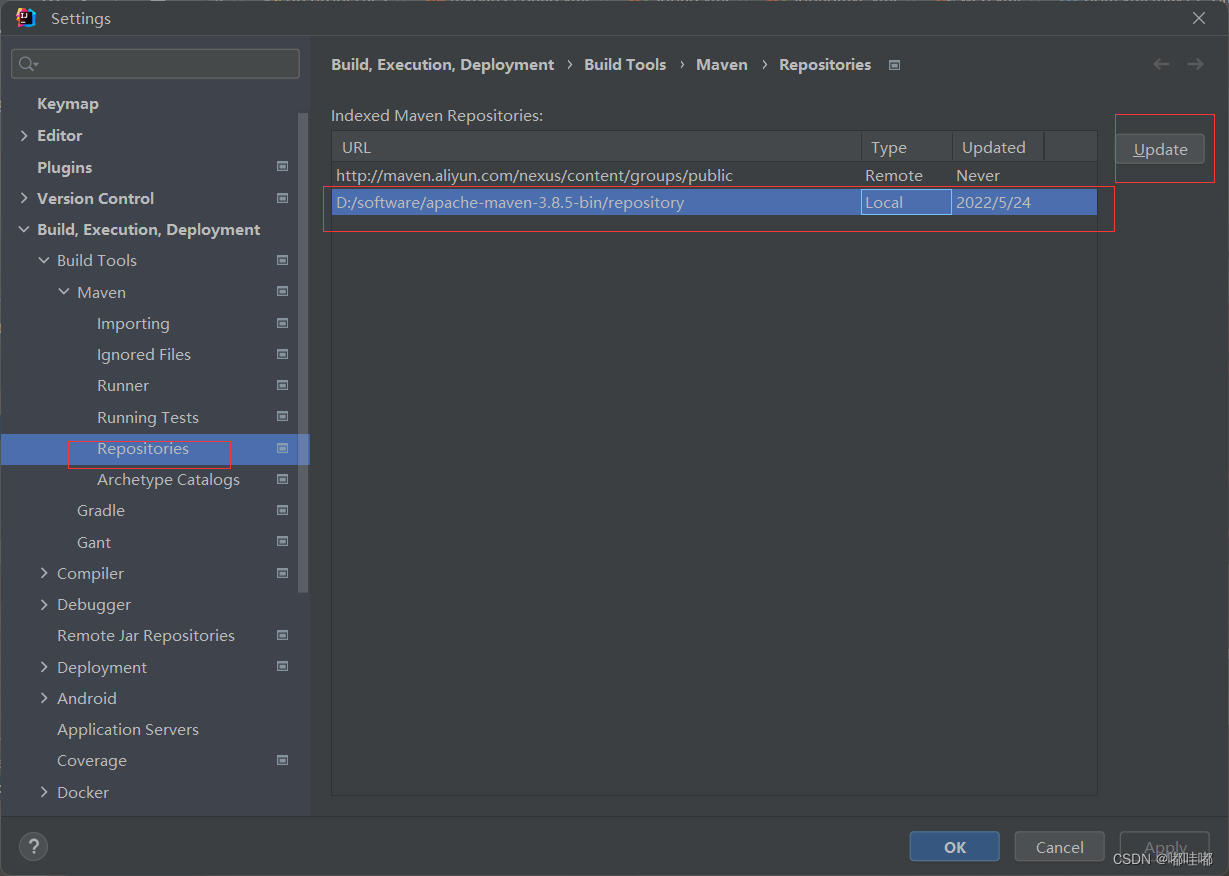Expand the Compiler node
Image resolution: width=1229 pixels, height=876 pixels.
(44, 573)
